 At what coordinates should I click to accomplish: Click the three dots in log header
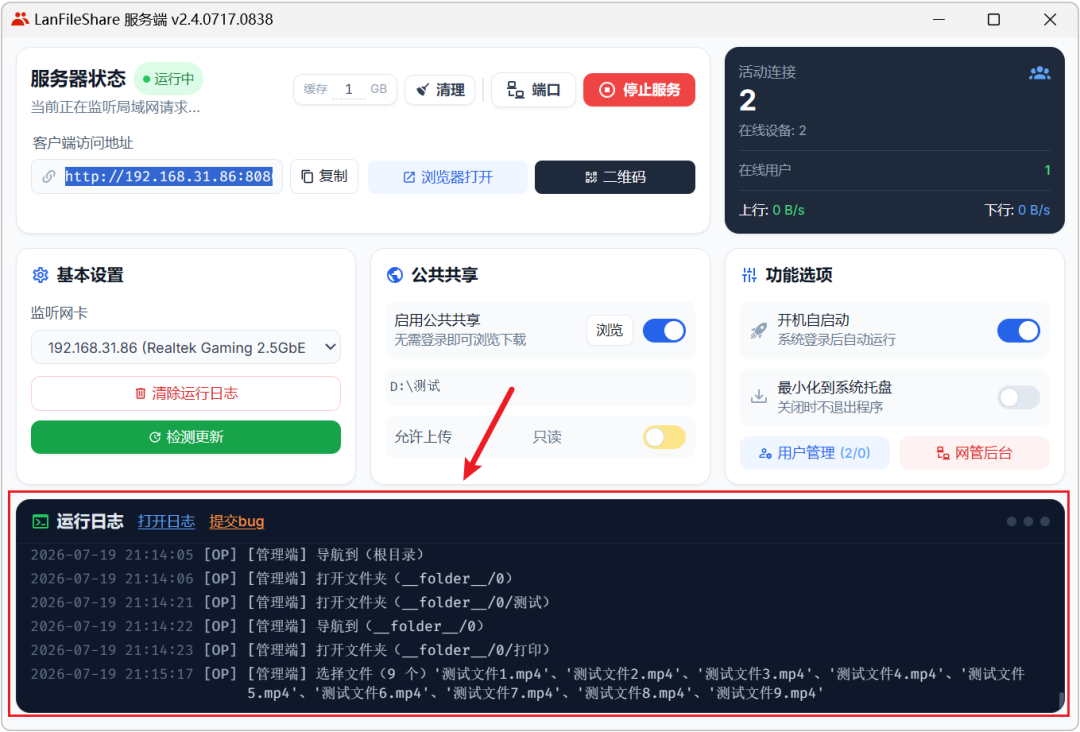coord(1028,521)
